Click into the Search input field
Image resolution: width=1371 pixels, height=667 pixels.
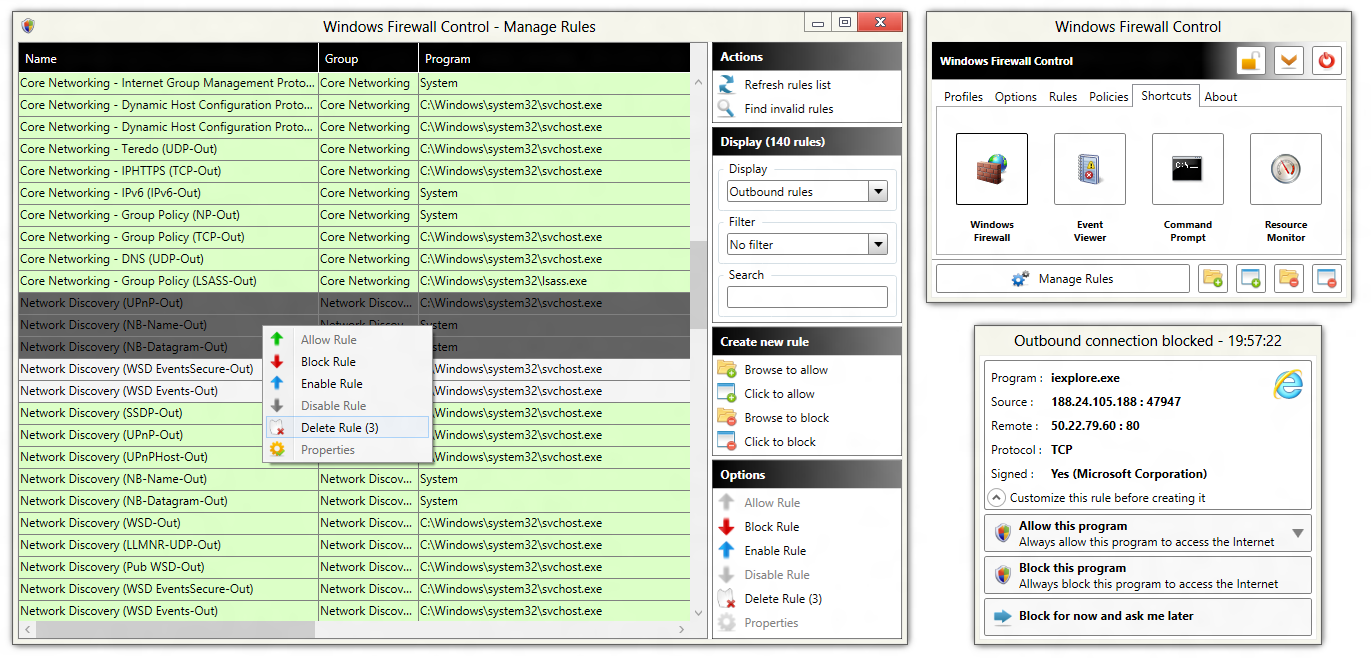[x=807, y=297]
